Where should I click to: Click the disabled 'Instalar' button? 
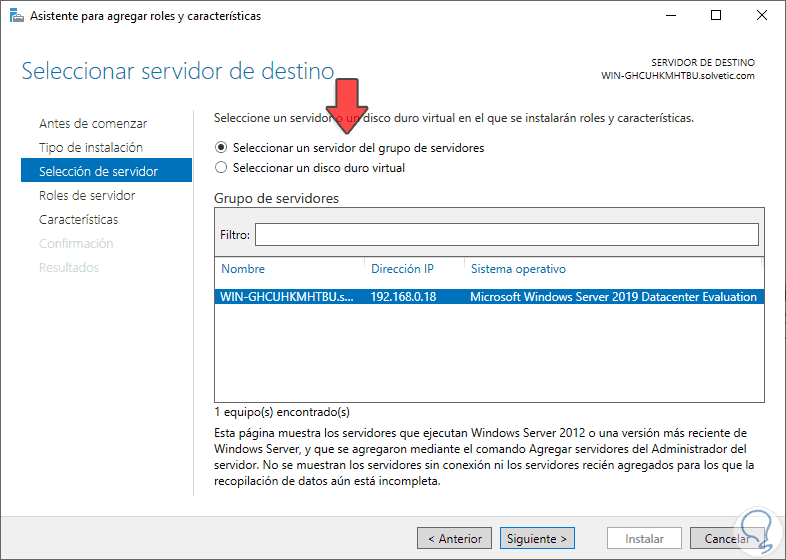point(644,538)
